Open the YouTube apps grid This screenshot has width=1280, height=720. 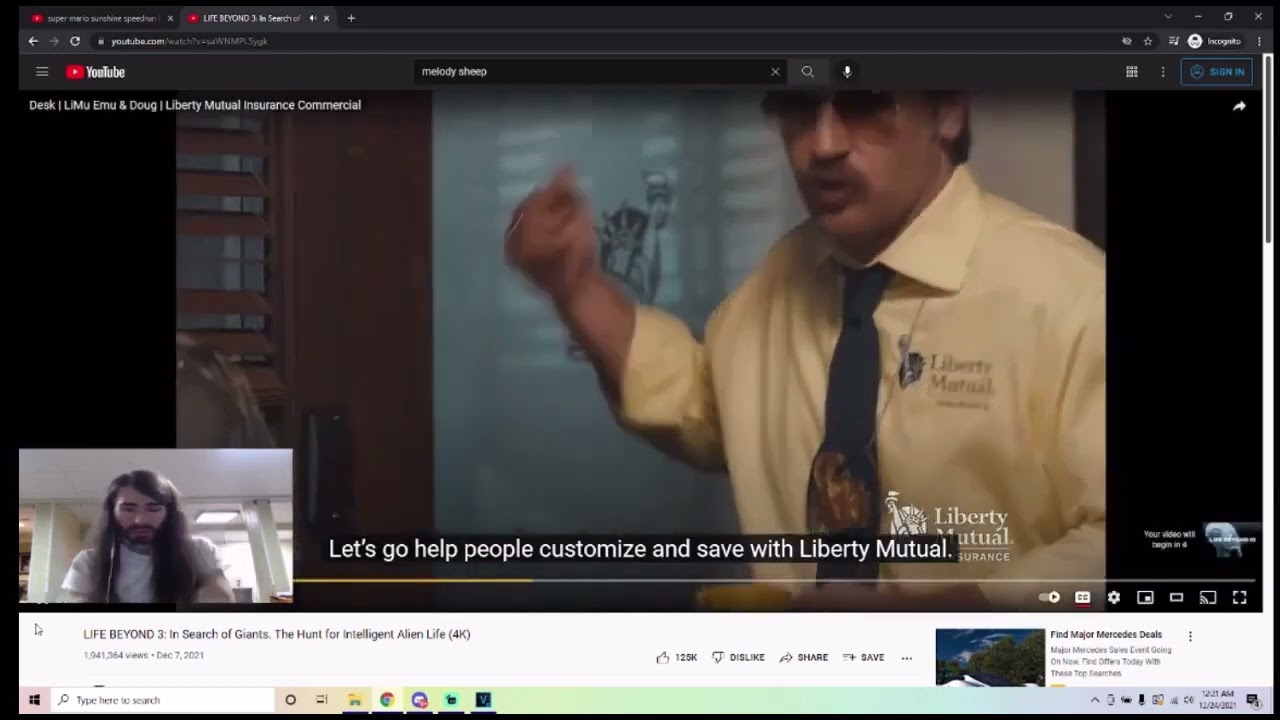(1132, 72)
